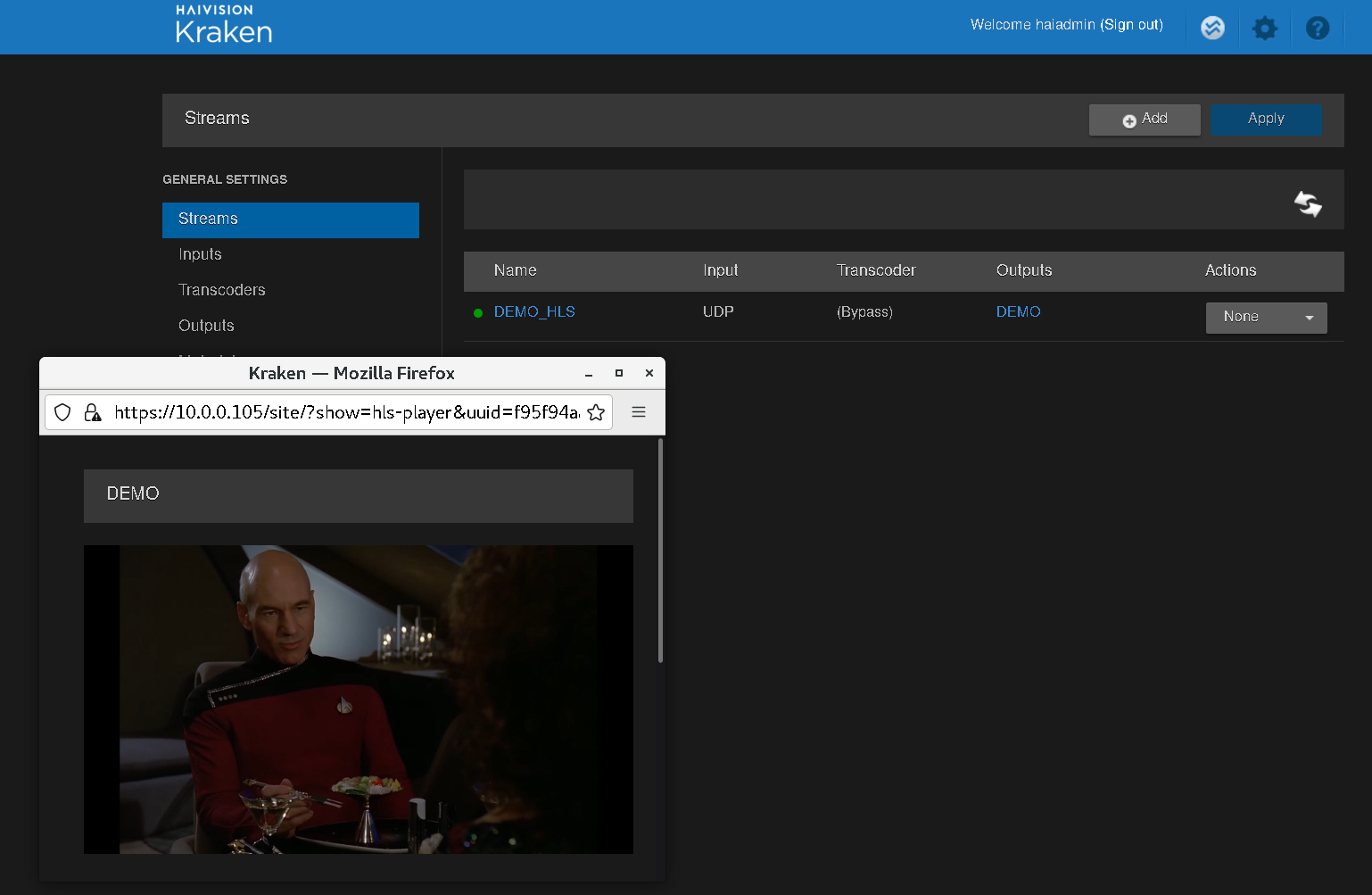Go to Inputs in the sidebar
1372x895 pixels.
[x=200, y=254]
